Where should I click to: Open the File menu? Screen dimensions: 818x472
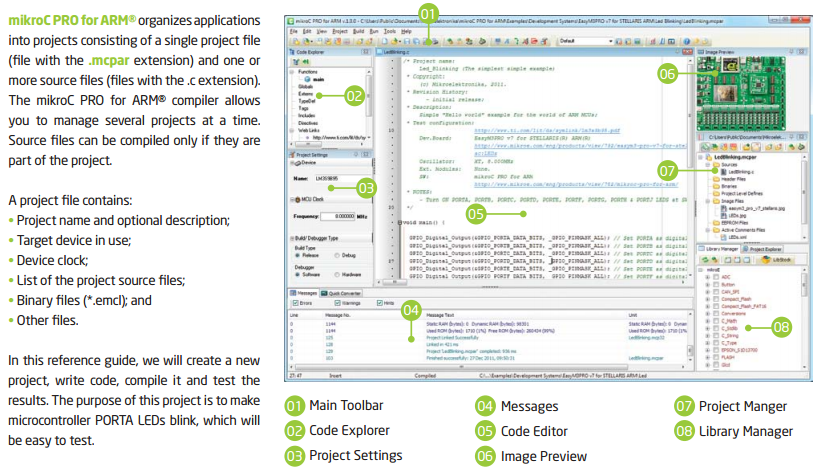(294, 31)
